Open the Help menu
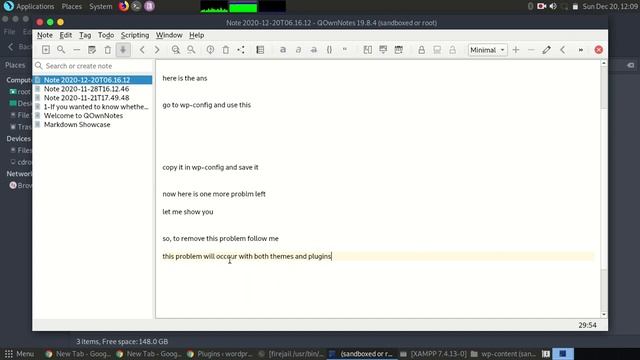Screen dimensions: 640x360 pyautogui.click(x=196, y=35)
